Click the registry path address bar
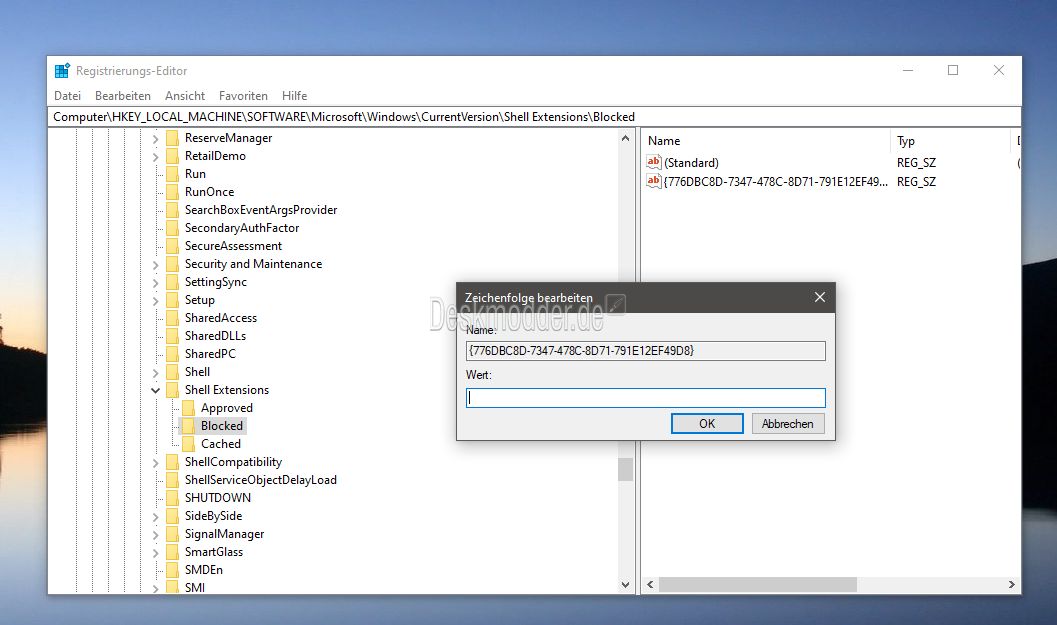 535,117
